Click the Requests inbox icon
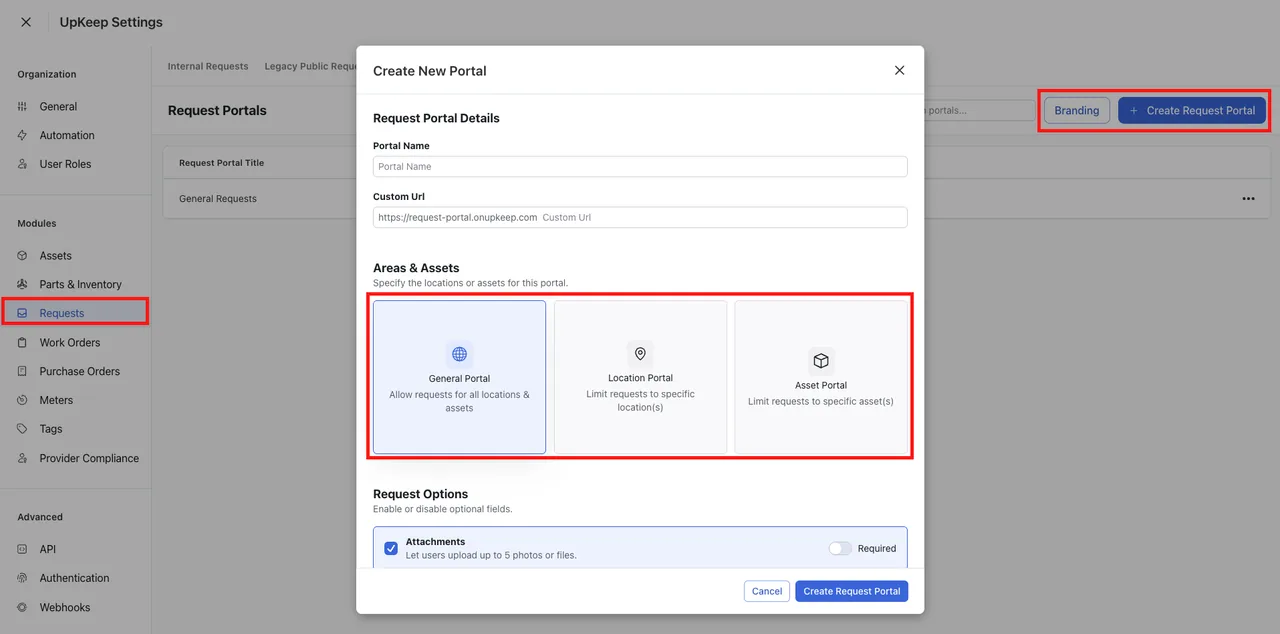The image size is (1280, 634). pyautogui.click(x=23, y=313)
